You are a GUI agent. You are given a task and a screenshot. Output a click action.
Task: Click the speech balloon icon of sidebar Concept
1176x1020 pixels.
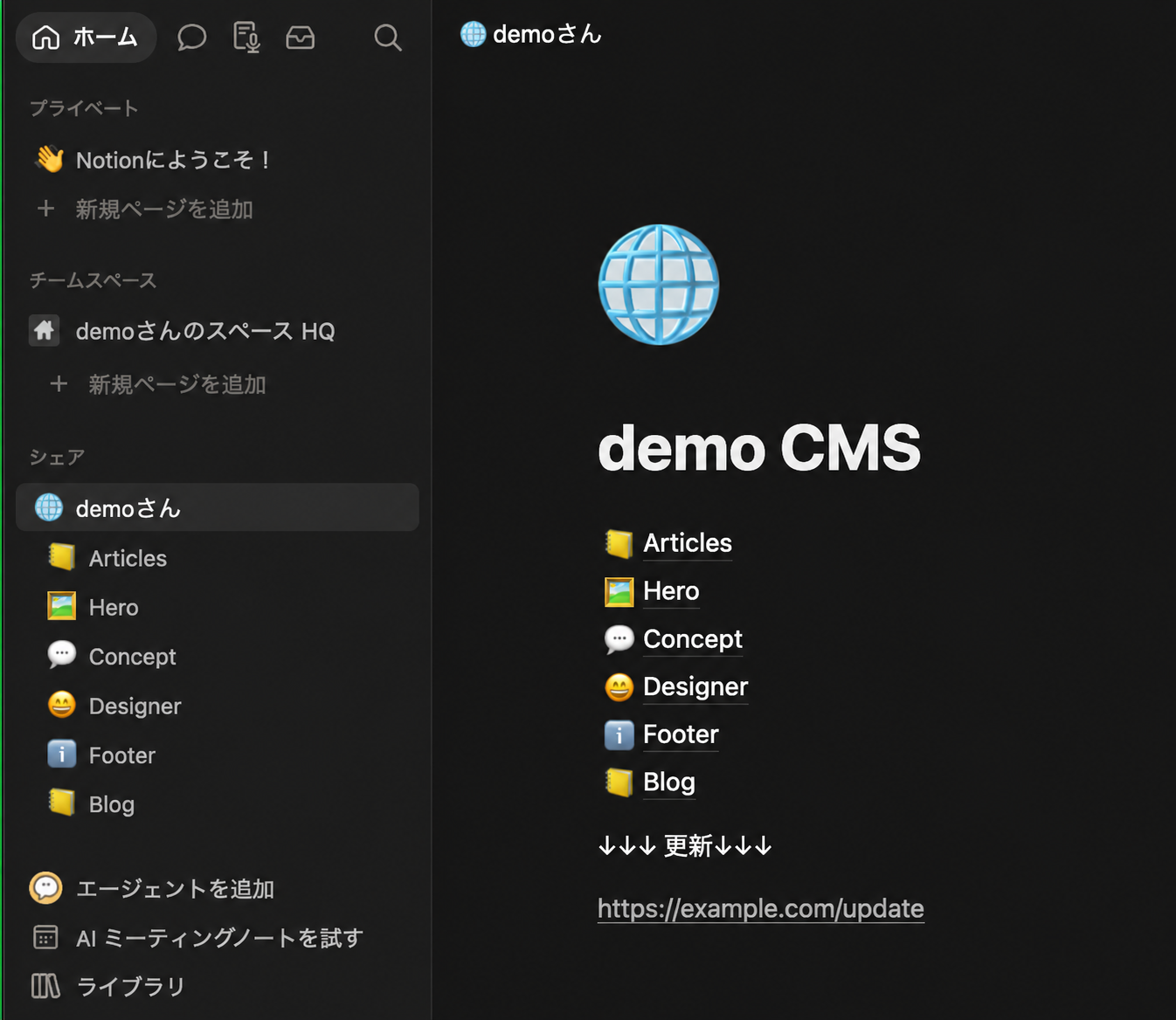click(61, 655)
